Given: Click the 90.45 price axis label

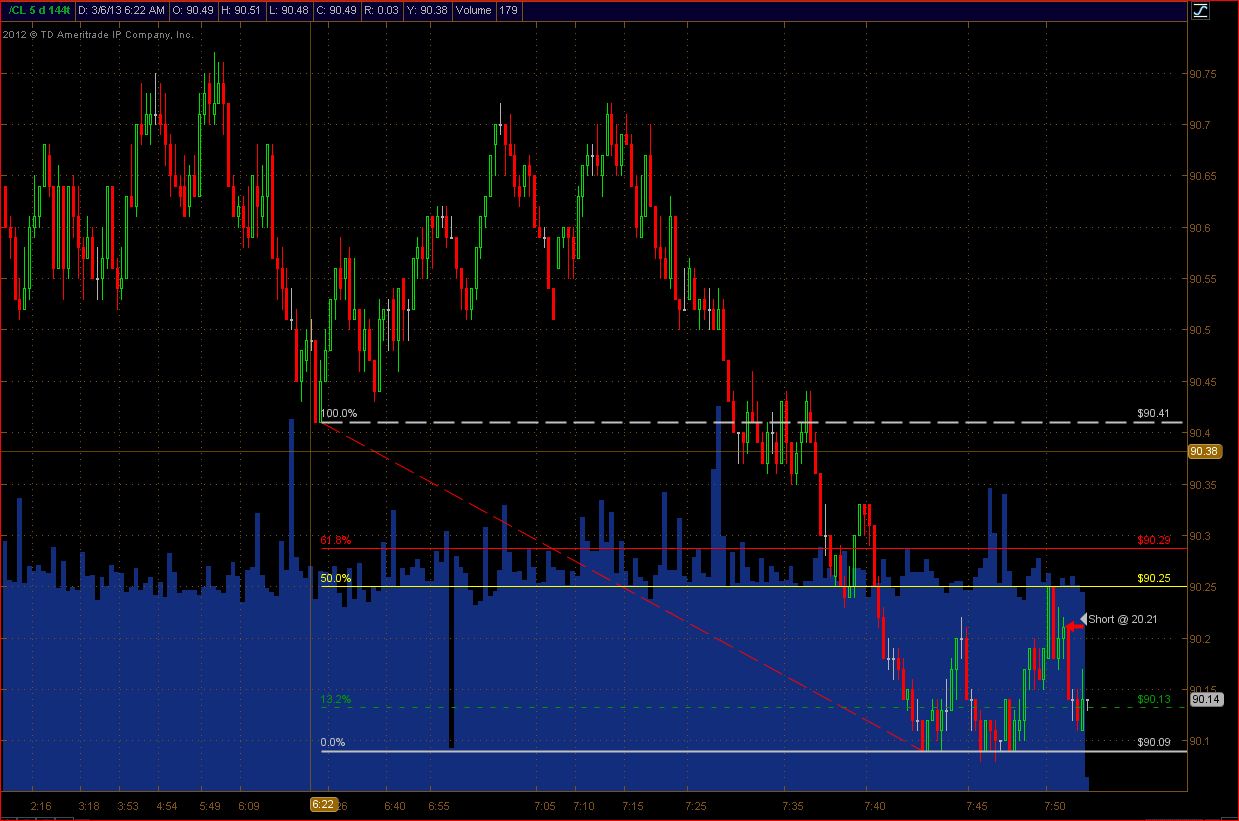Looking at the screenshot, I should (x=1203, y=382).
